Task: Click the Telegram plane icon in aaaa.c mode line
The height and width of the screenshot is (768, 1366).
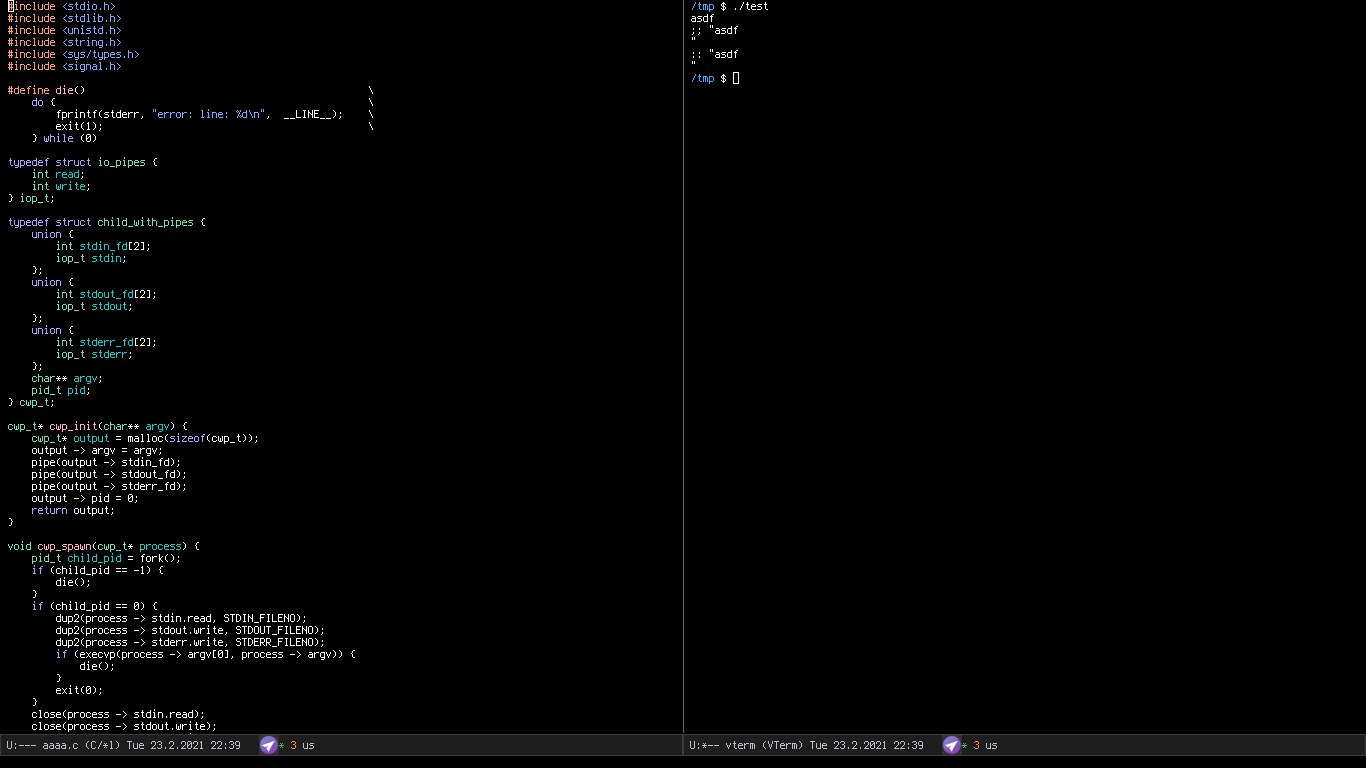Action: 268,745
